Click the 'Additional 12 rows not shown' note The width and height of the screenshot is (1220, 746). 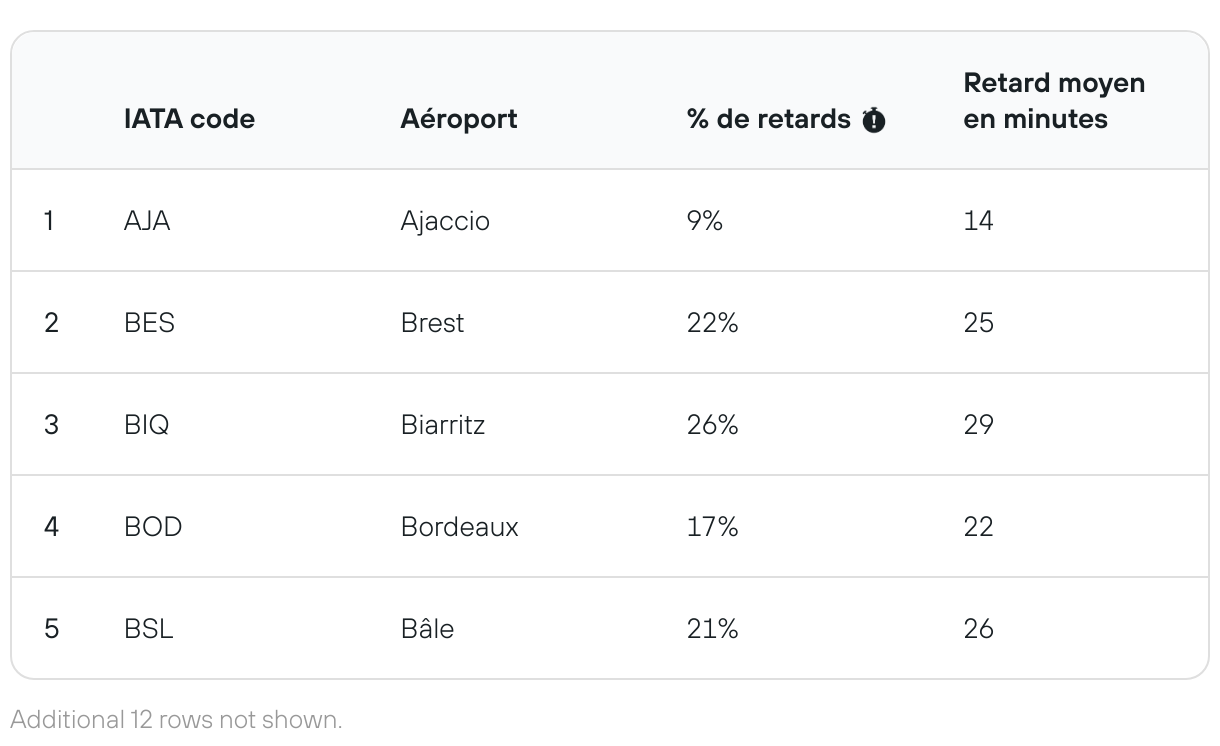point(176,719)
